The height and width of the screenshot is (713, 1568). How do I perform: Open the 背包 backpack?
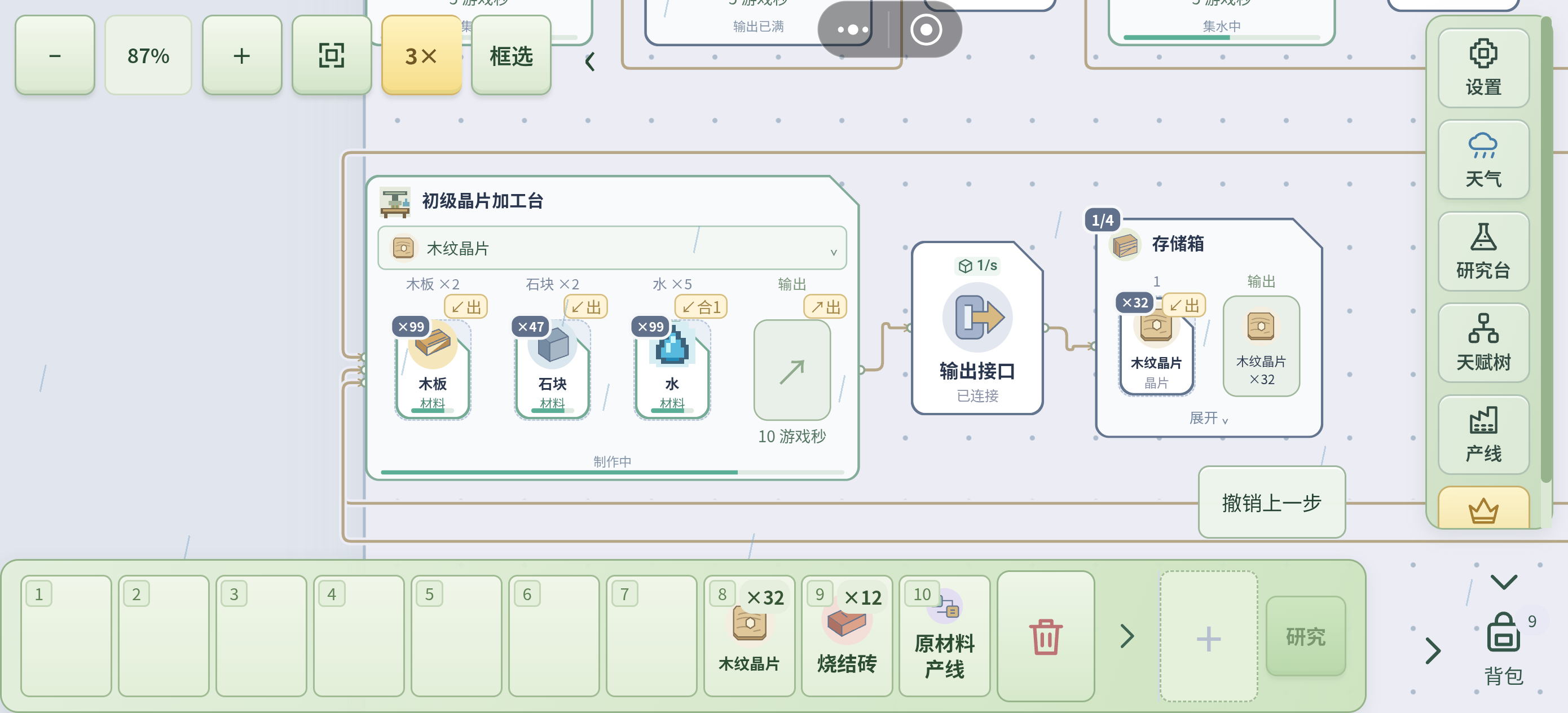point(1504,649)
